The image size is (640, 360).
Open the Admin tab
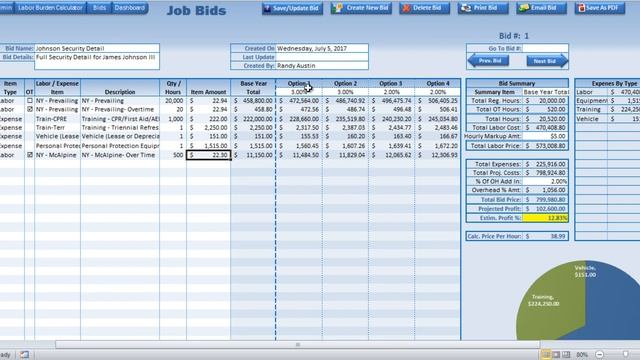(6, 8)
